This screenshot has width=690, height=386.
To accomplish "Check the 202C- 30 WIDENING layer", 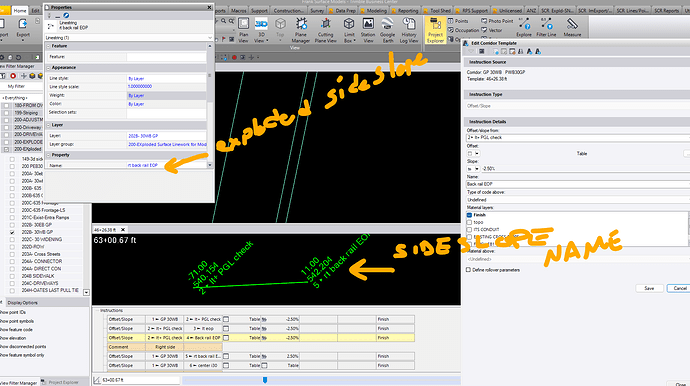I will tap(12, 239).
